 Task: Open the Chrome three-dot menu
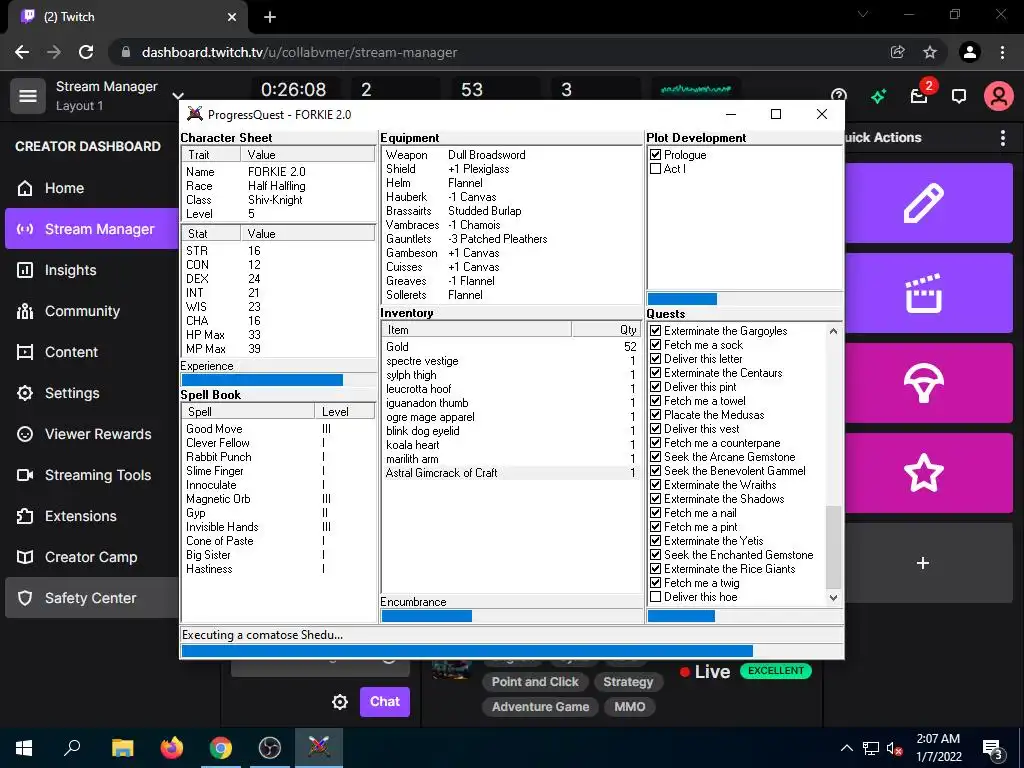[1002, 52]
